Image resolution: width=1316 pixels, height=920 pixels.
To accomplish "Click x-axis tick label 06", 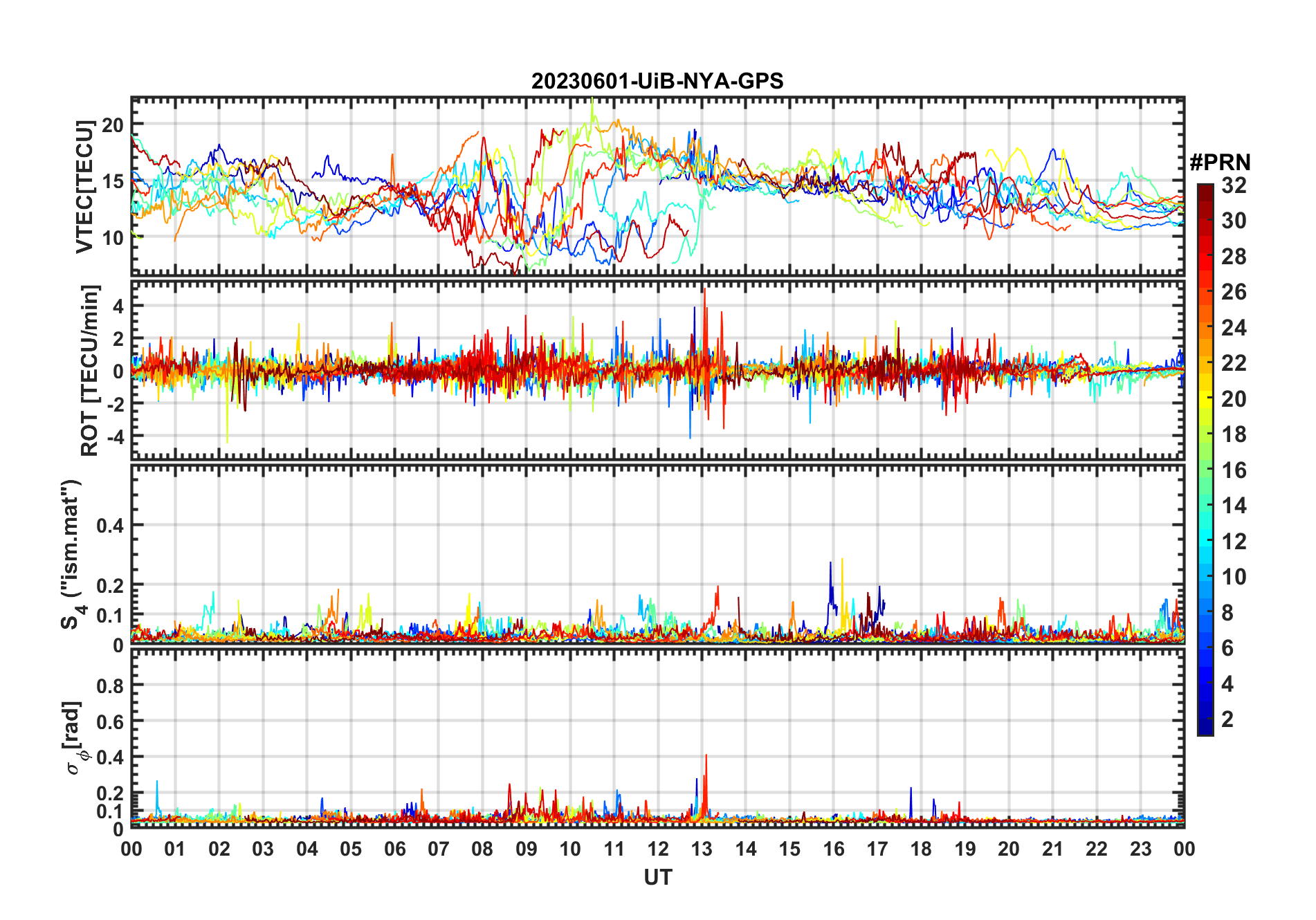I will pos(394,849).
